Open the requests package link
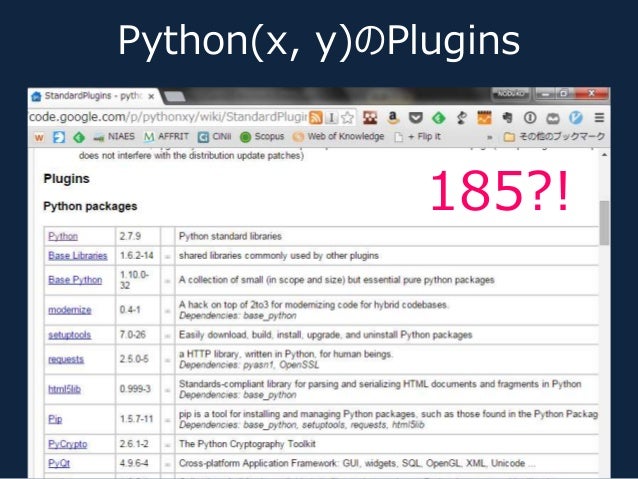The width and height of the screenshot is (638, 479). coord(66,359)
